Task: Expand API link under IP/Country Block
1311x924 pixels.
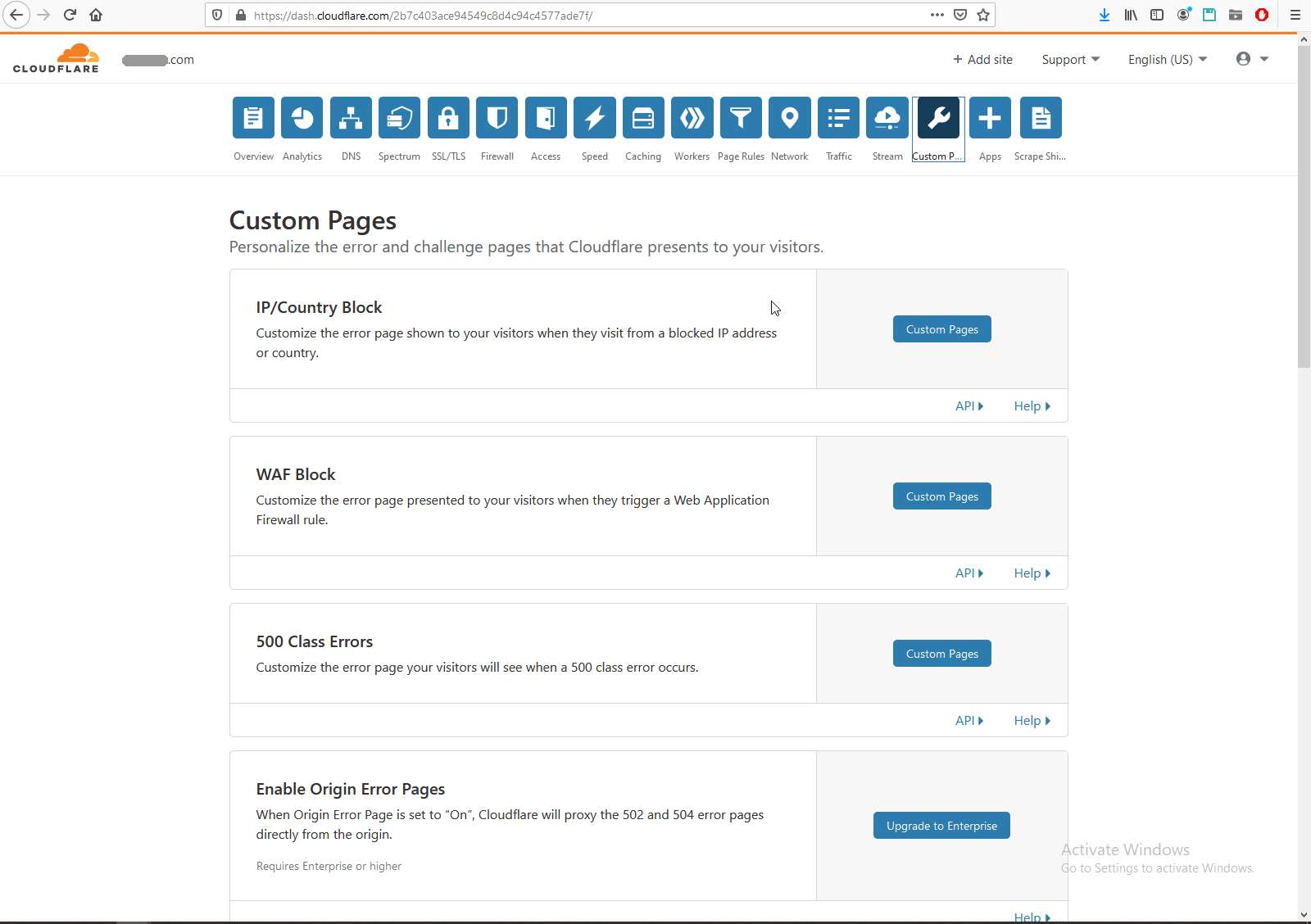Action: pos(969,406)
